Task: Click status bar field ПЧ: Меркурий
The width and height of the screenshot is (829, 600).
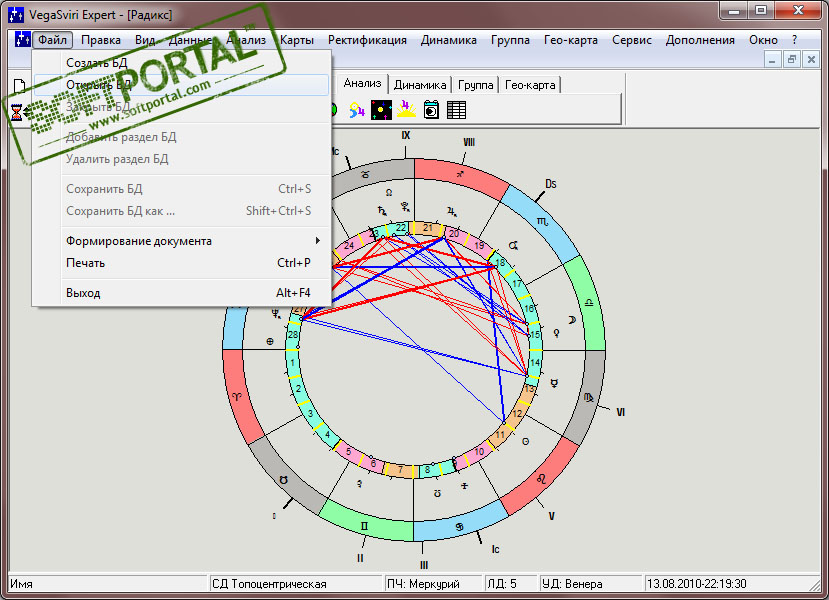Action: (x=432, y=584)
